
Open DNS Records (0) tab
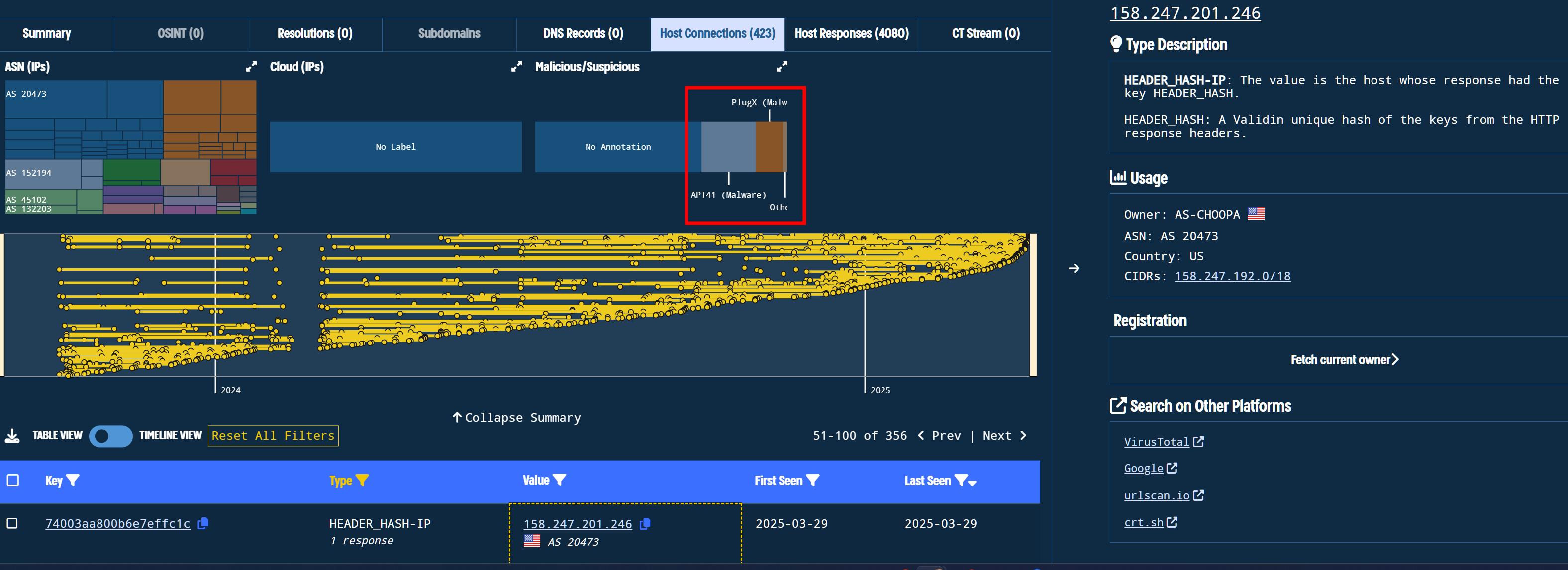[583, 33]
